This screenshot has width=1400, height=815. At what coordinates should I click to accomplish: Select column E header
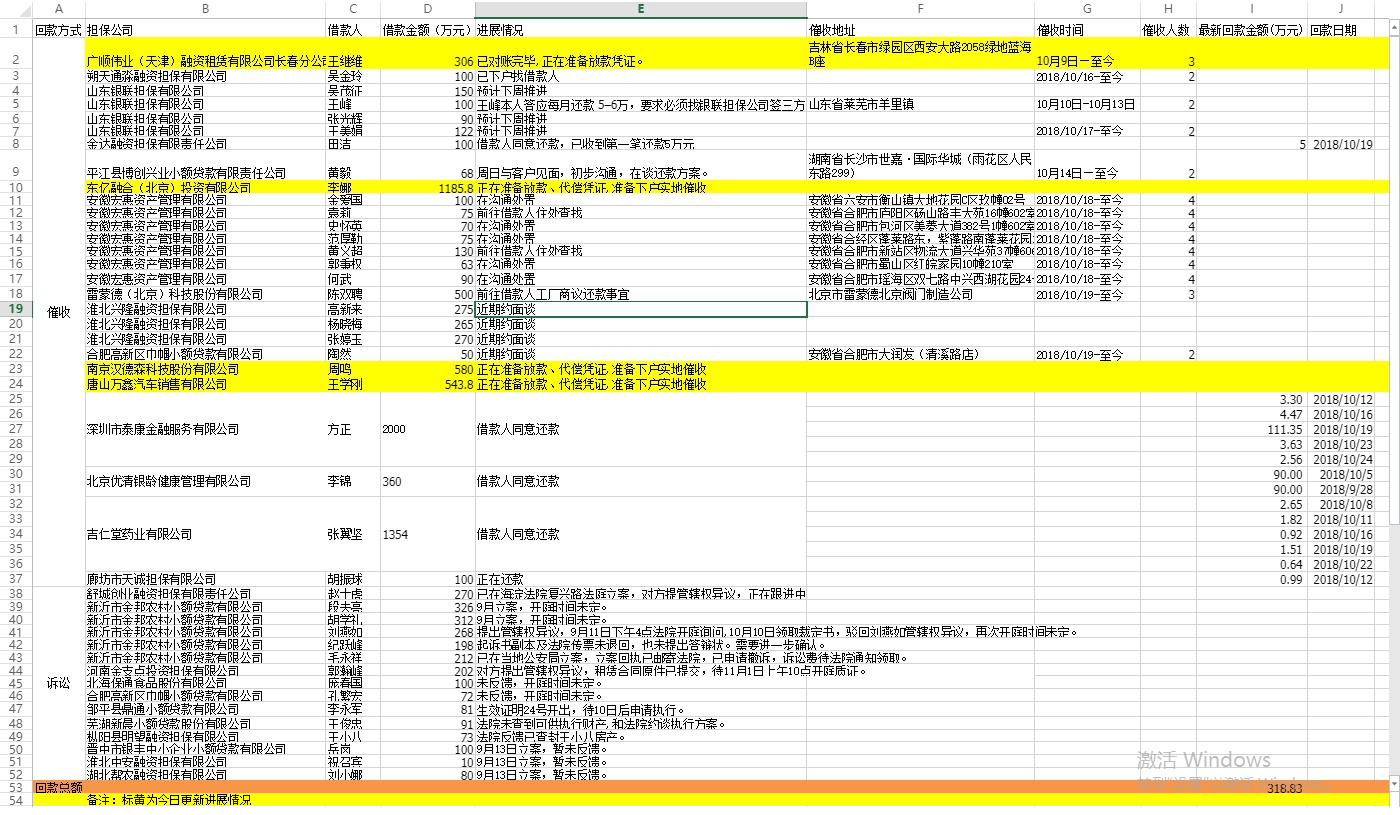(640, 9)
